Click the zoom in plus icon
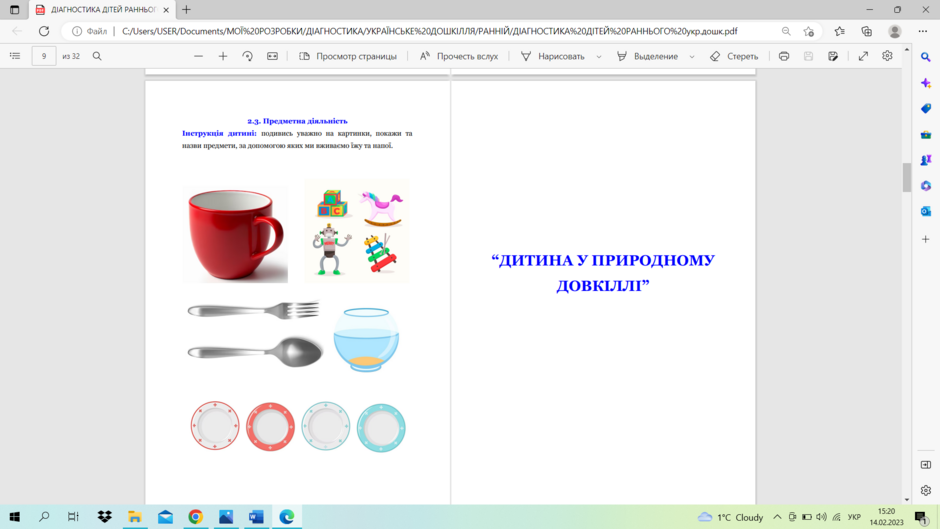The height and width of the screenshot is (529, 940). (x=223, y=56)
